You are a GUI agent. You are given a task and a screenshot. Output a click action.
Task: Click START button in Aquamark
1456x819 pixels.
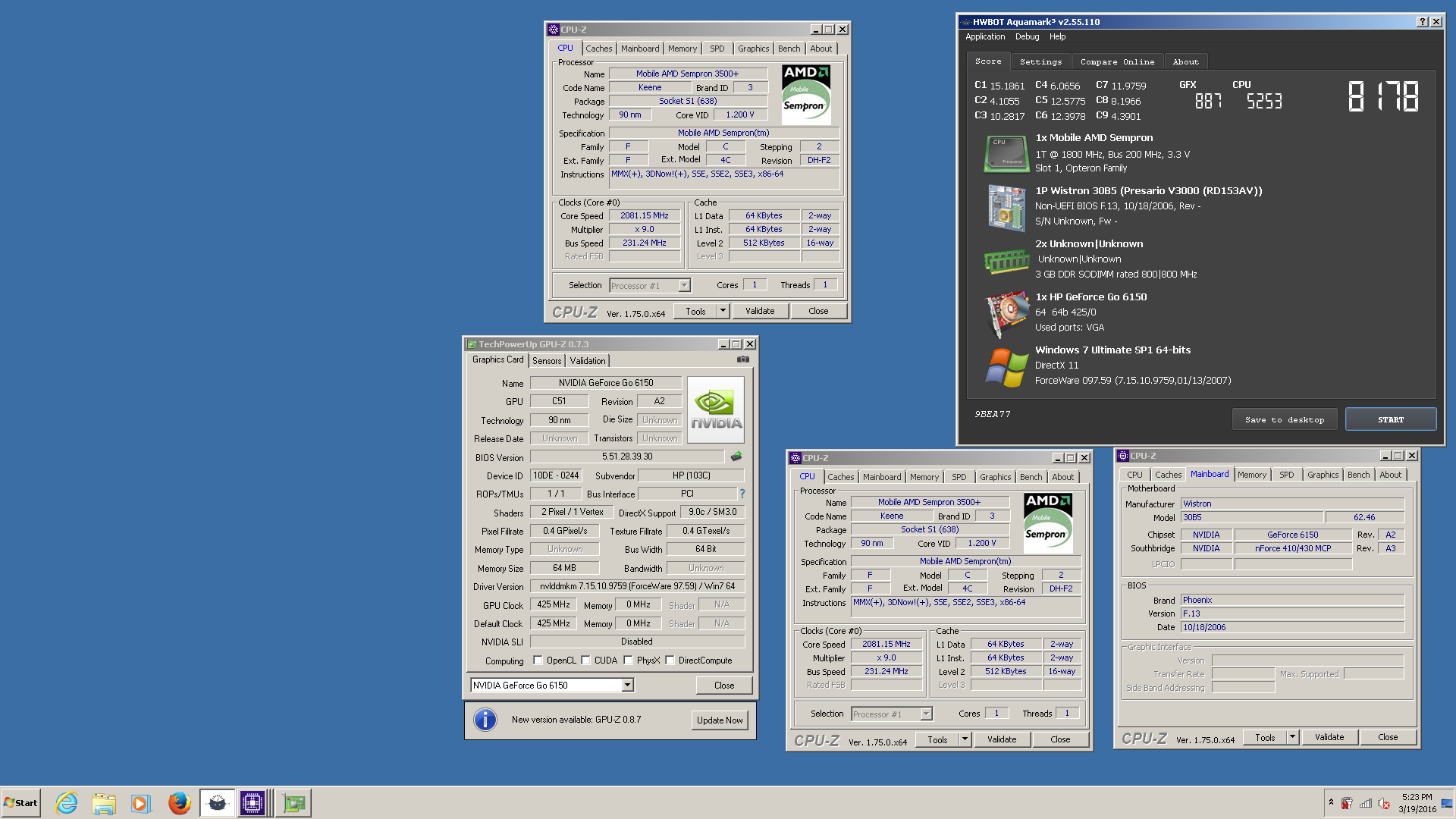click(1391, 419)
